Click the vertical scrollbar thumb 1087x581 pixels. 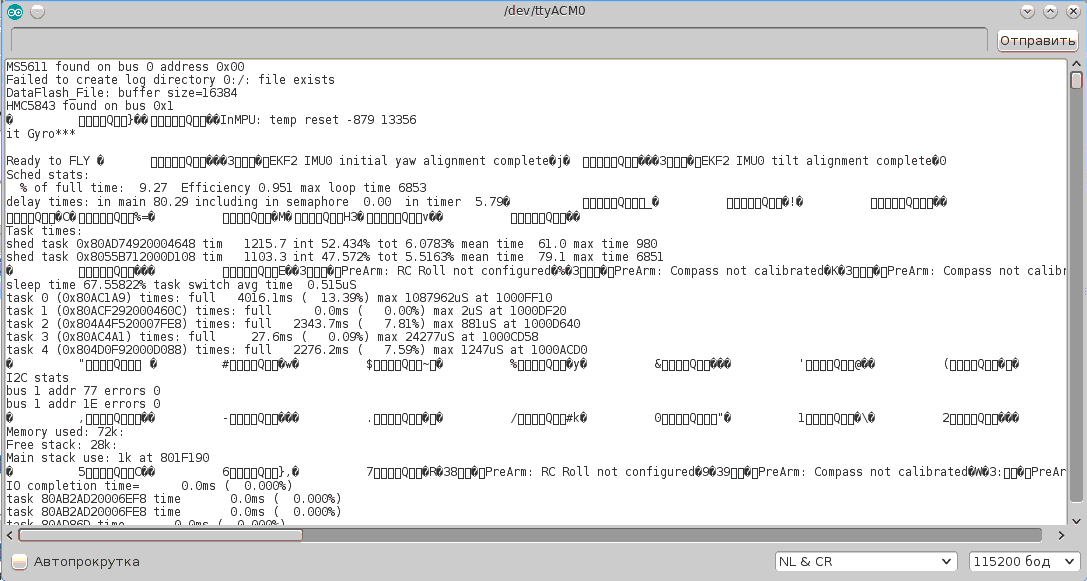click(x=1076, y=81)
